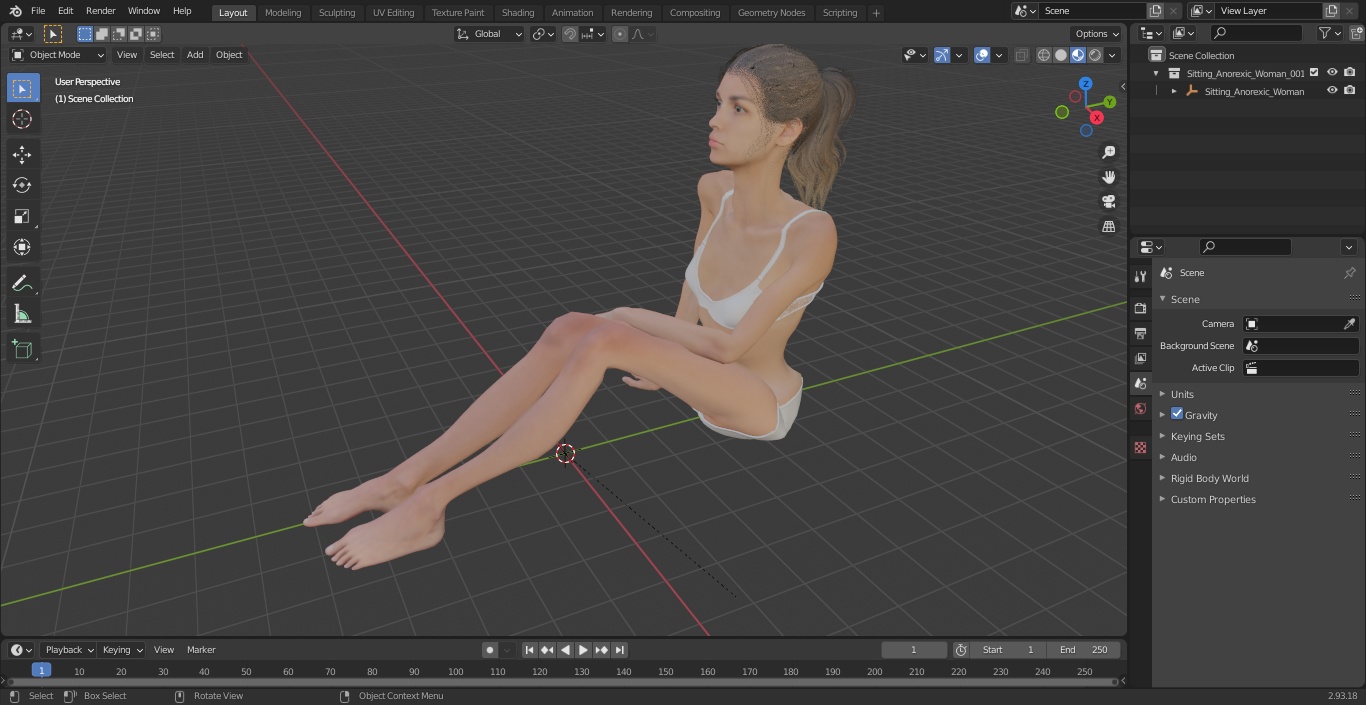Open Tool properties tab

(x=1140, y=276)
